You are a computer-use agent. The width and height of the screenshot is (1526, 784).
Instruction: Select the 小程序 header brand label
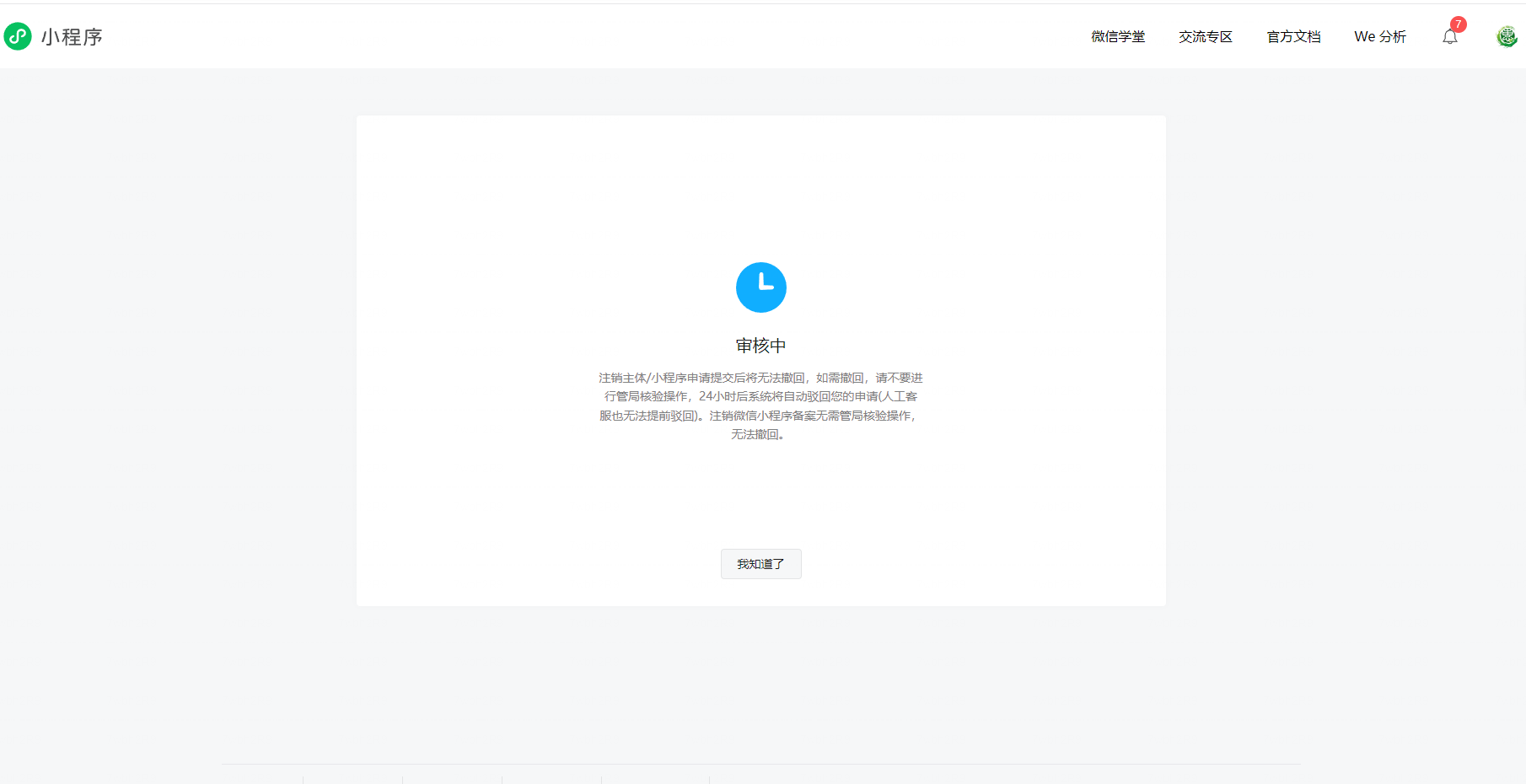point(73,37)
